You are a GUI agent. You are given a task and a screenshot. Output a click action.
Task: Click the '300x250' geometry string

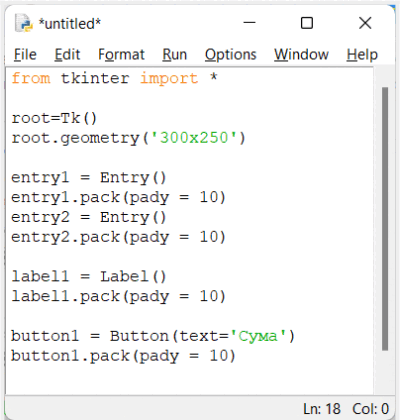(x=194, y=138)
